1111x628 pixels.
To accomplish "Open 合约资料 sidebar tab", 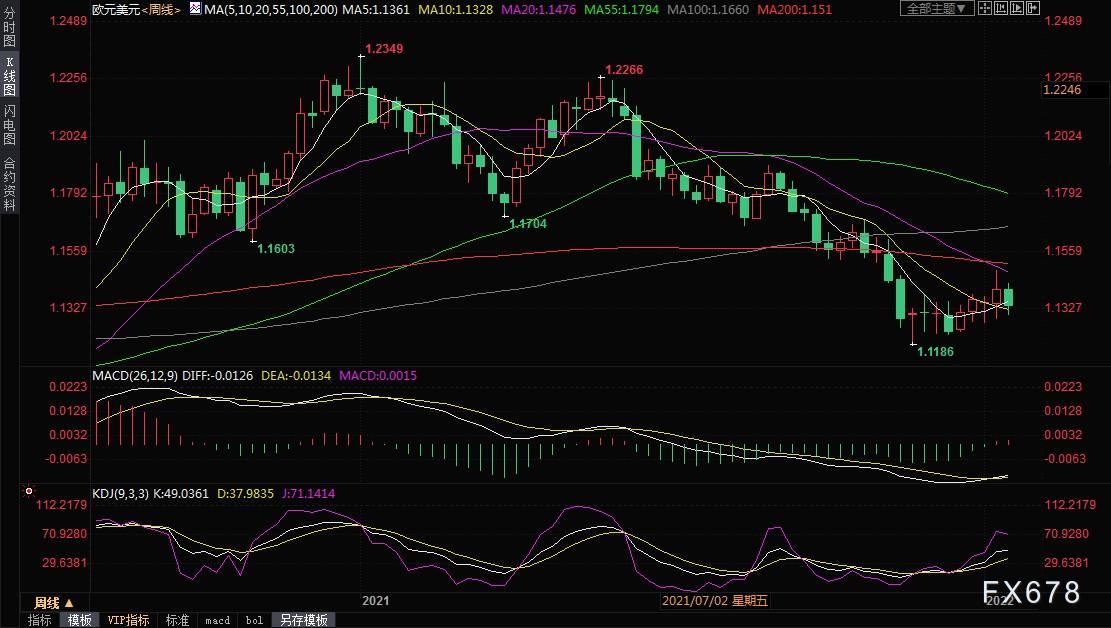I will [x=9, y=184].
